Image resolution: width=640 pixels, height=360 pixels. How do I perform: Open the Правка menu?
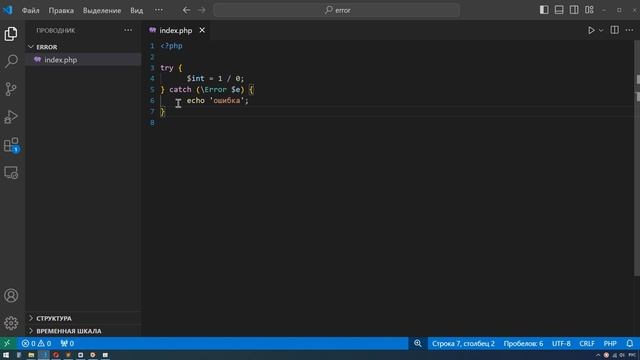click(x=61, y=11)
